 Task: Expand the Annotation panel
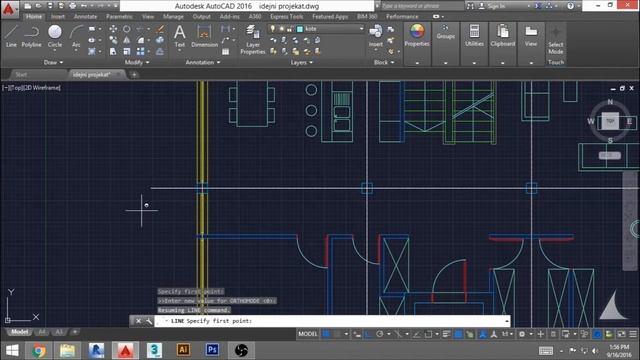coord(203,62)
